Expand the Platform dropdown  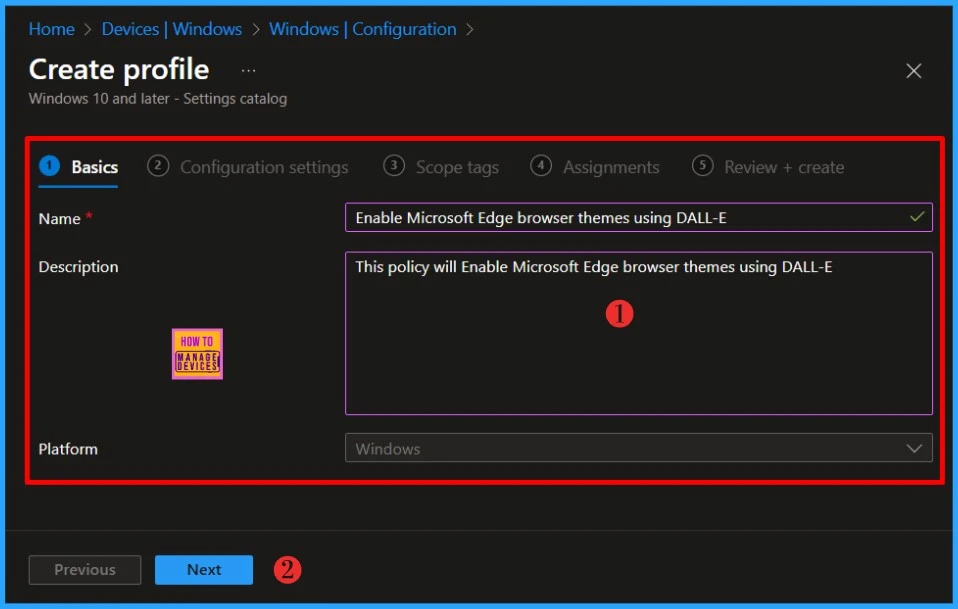[638, 448]
